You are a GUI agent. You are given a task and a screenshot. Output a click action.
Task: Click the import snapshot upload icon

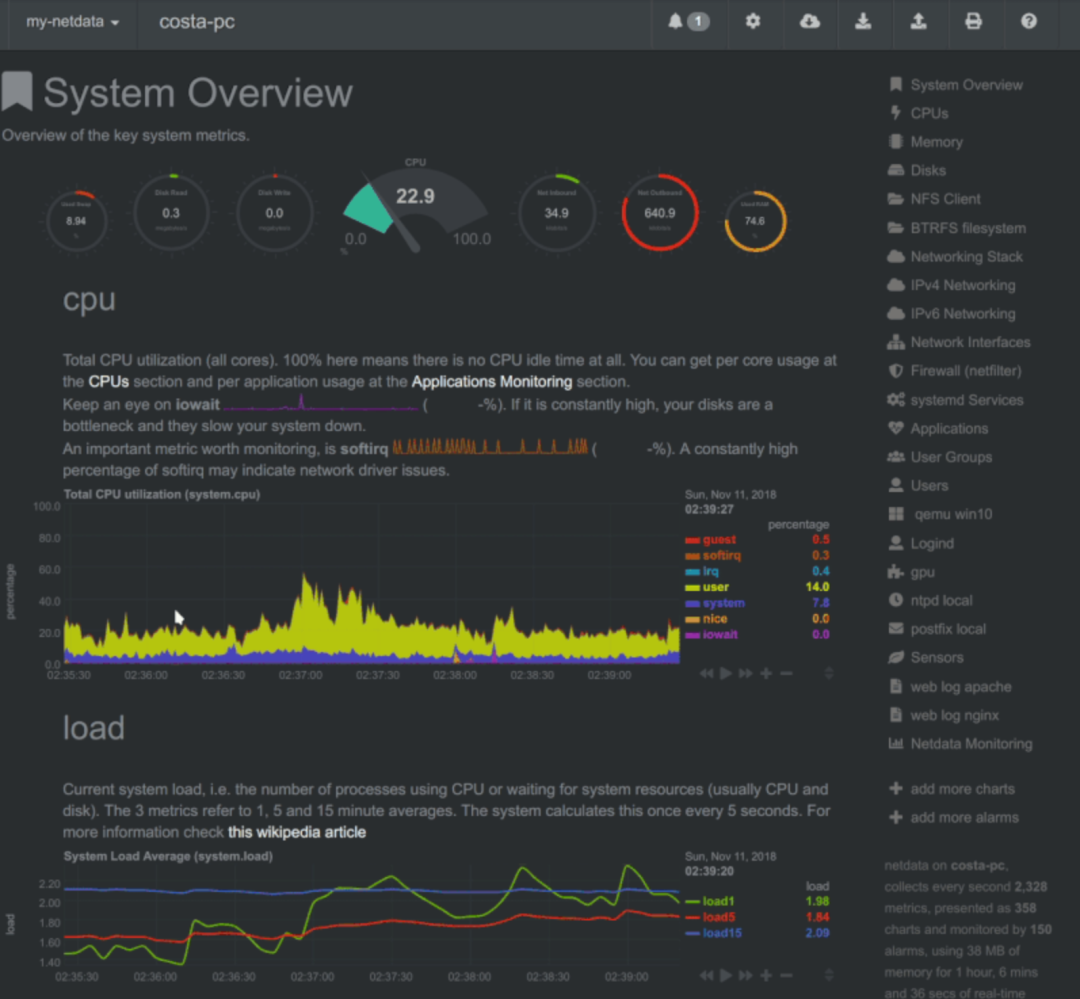[918, 21]
